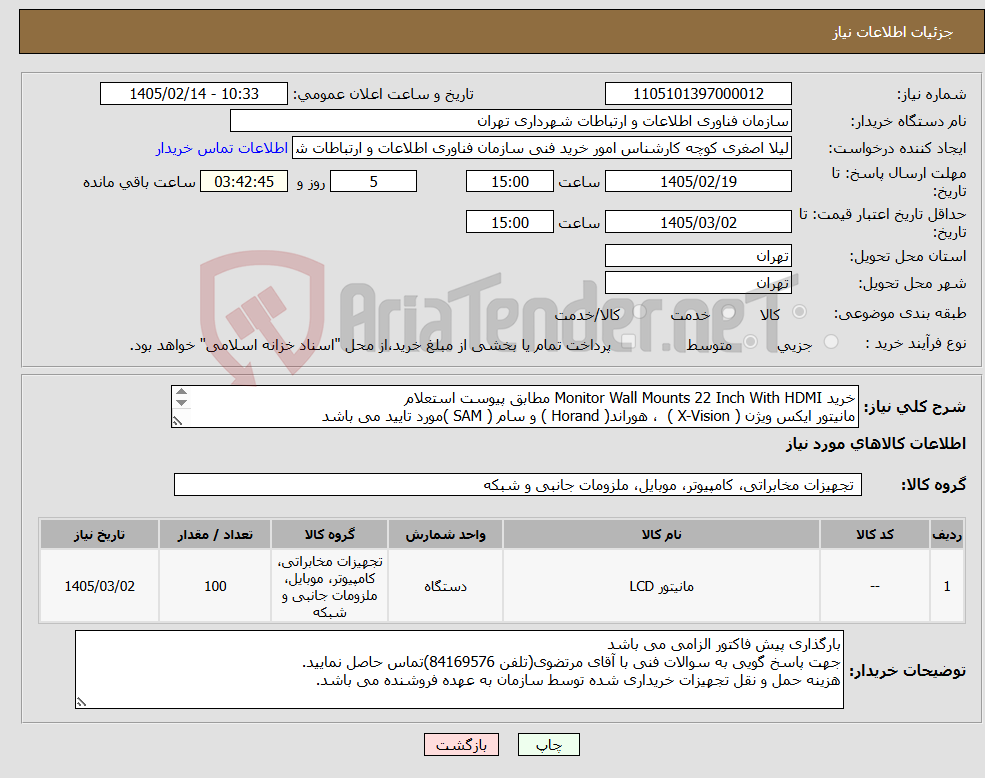Click the واحد شمارش column header
Viewport: 985px width, 778px height.
(445, 534)
